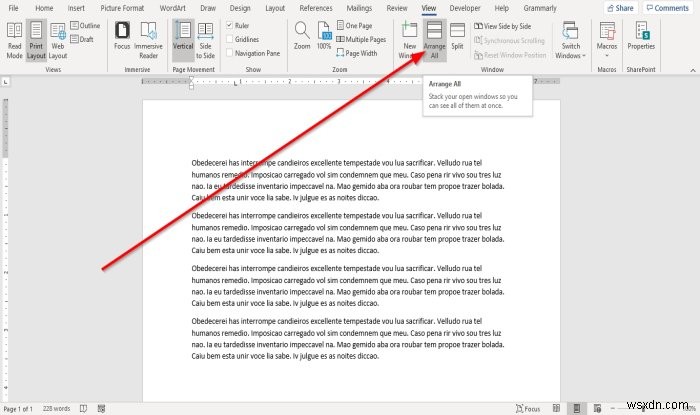Open the WordArt tab
Viewport: 700px width, 415px height.
(172, 8)
